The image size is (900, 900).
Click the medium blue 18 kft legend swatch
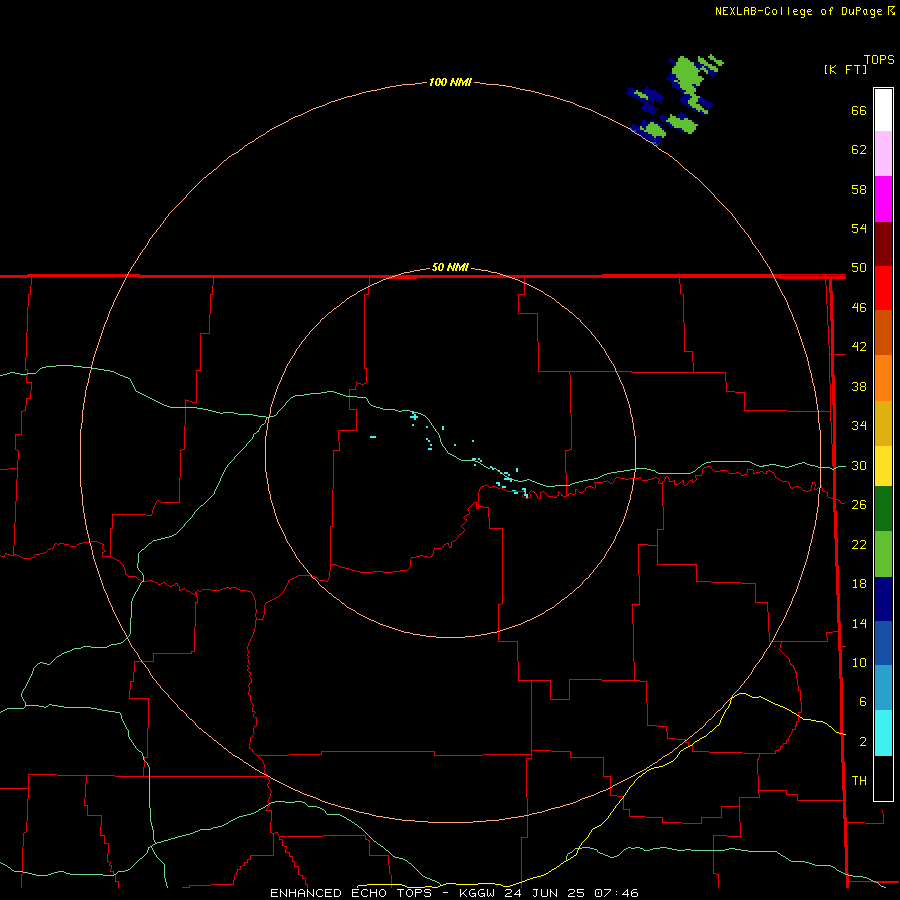(883, 643)
